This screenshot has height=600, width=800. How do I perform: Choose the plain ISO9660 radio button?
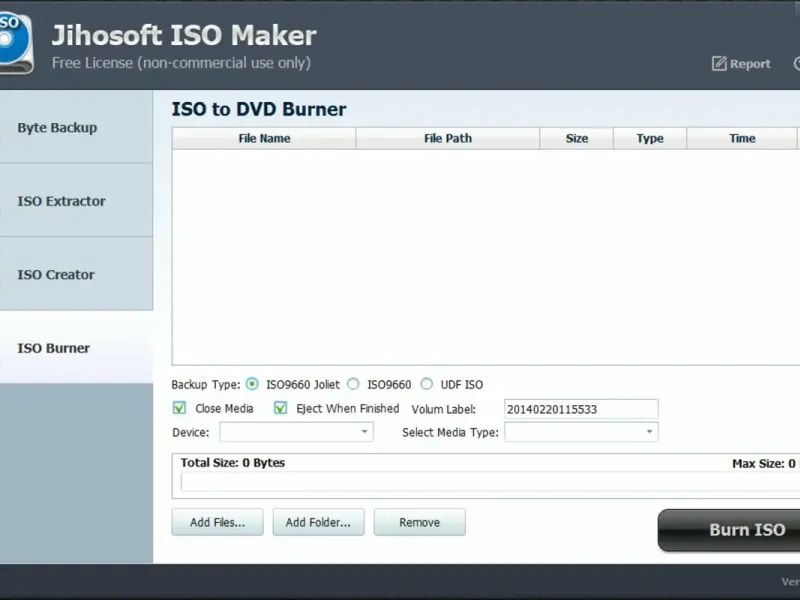coord(353,384)
